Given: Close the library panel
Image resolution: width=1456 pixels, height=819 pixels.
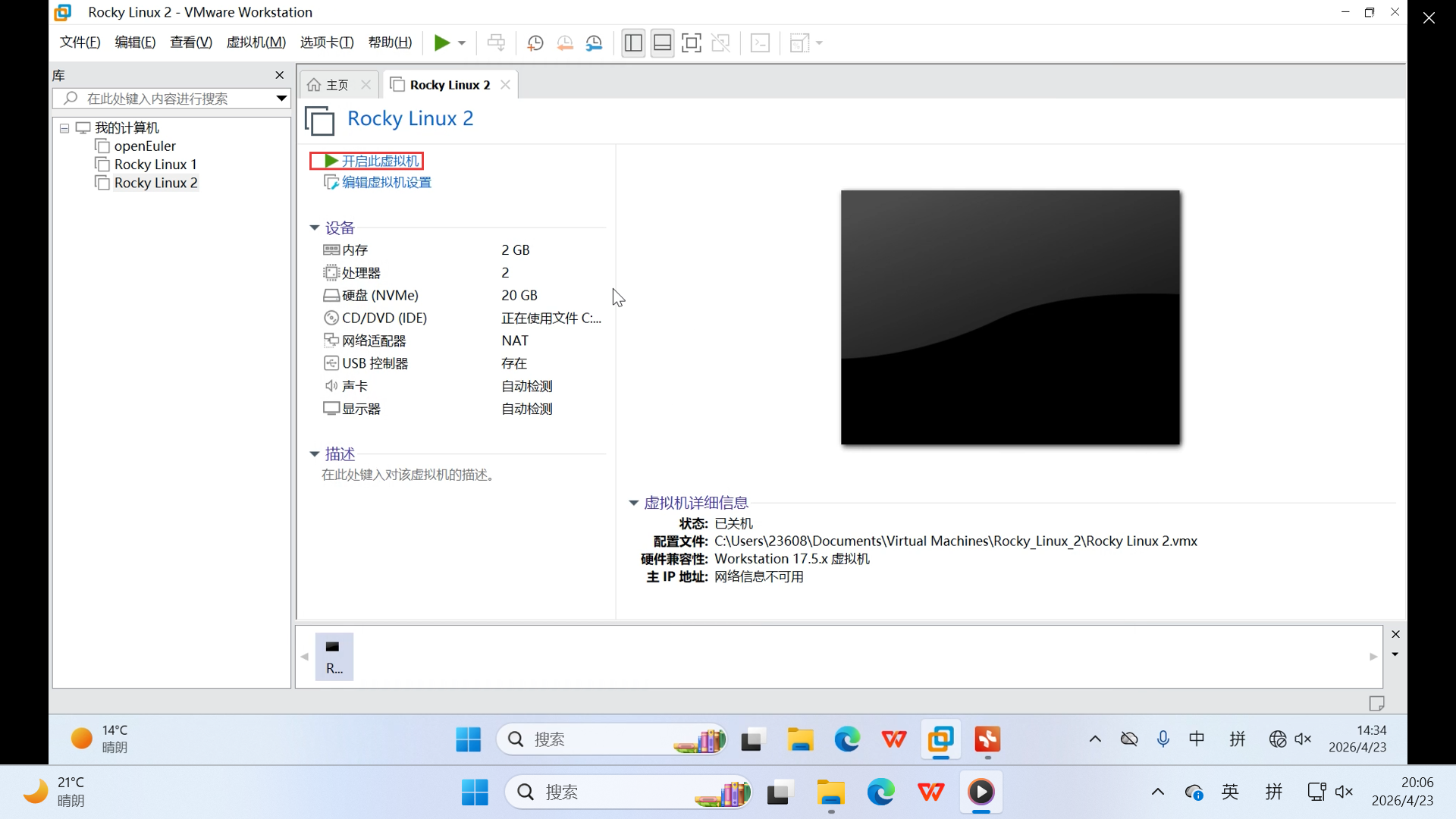Looking at the screenshot, I should pos(279,75).
